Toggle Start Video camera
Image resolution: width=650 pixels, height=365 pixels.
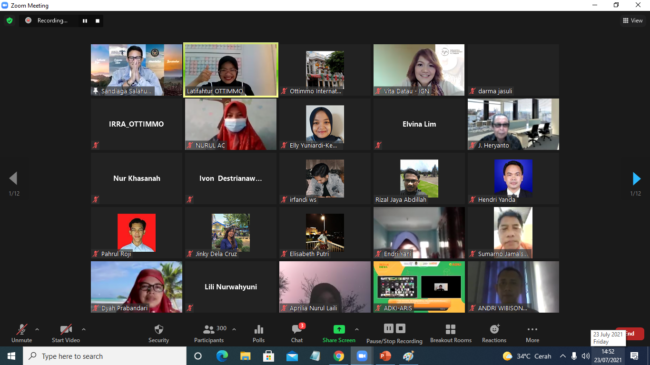pyautogui.click(x=65, y=333)
